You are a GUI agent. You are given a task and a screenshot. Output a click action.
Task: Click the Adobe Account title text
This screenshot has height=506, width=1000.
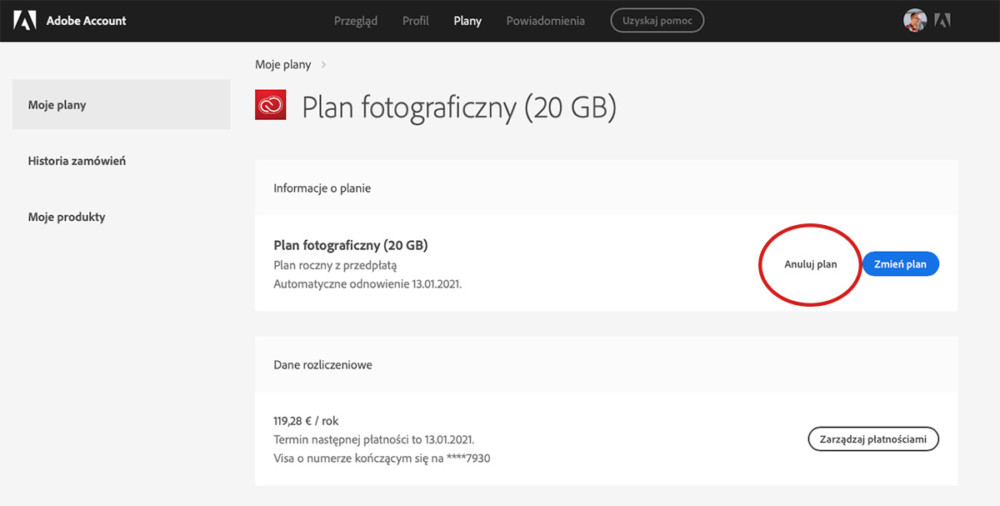click(x=86, y=21)
